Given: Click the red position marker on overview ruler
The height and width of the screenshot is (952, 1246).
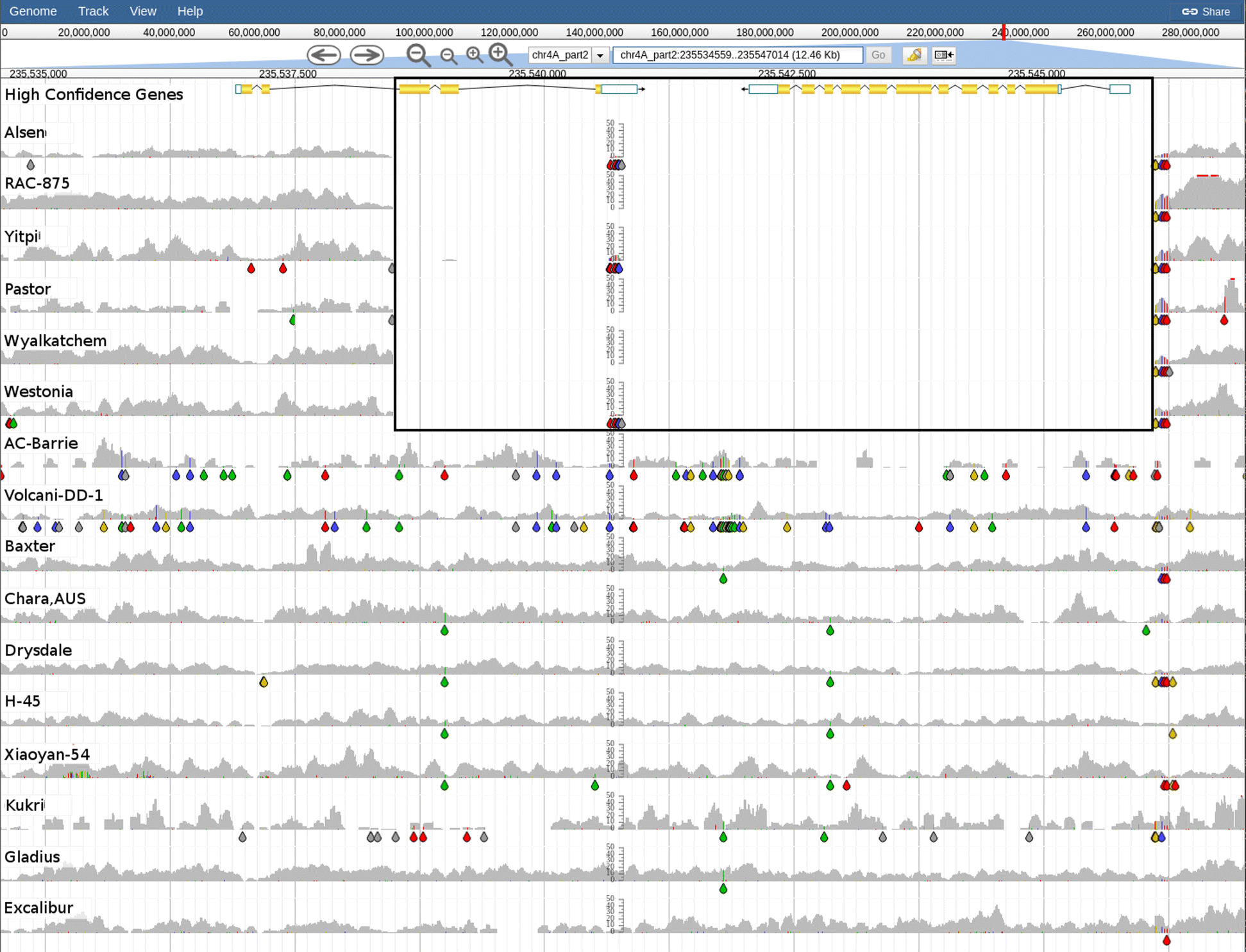Looking at the screenshot, I should click(1004, 33).
